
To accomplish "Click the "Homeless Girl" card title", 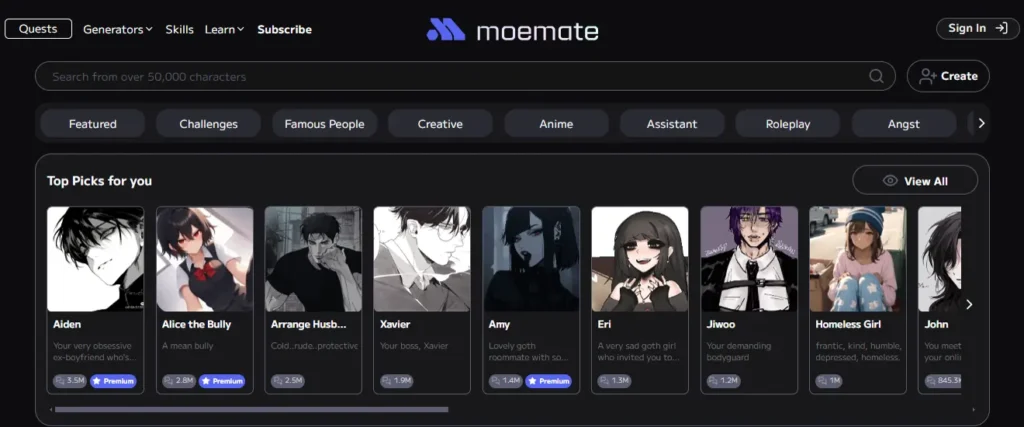I will click(x=848, y=324).
